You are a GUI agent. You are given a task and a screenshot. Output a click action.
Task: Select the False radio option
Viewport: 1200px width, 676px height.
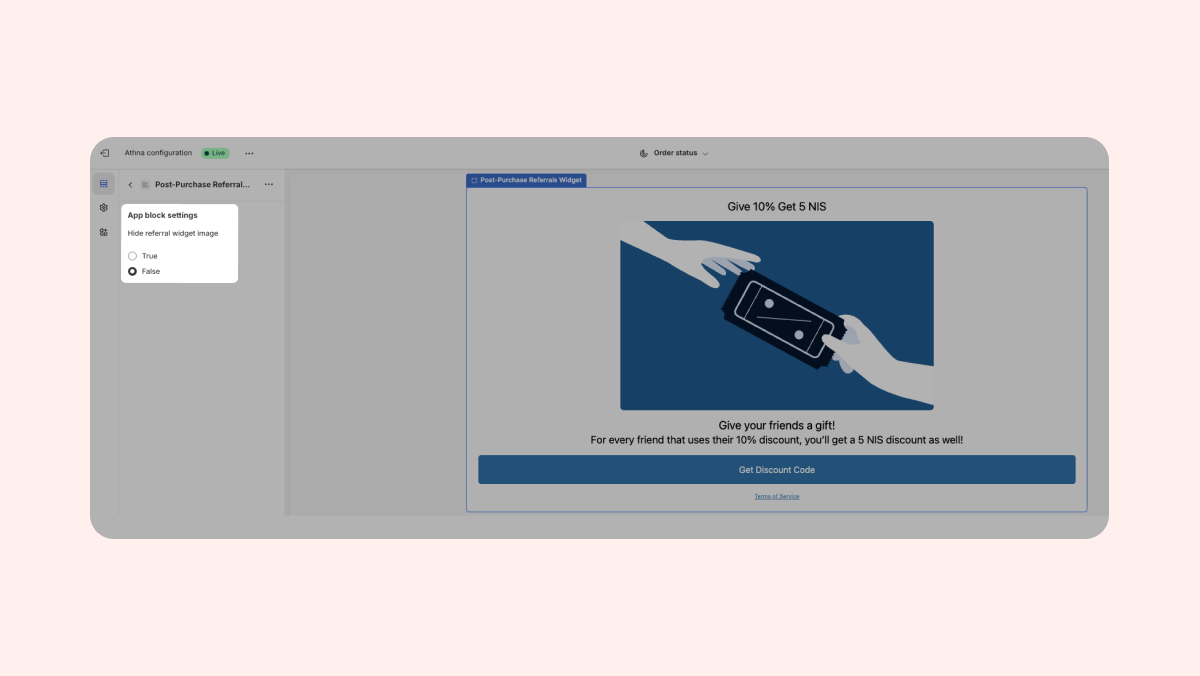coord(133,271)
